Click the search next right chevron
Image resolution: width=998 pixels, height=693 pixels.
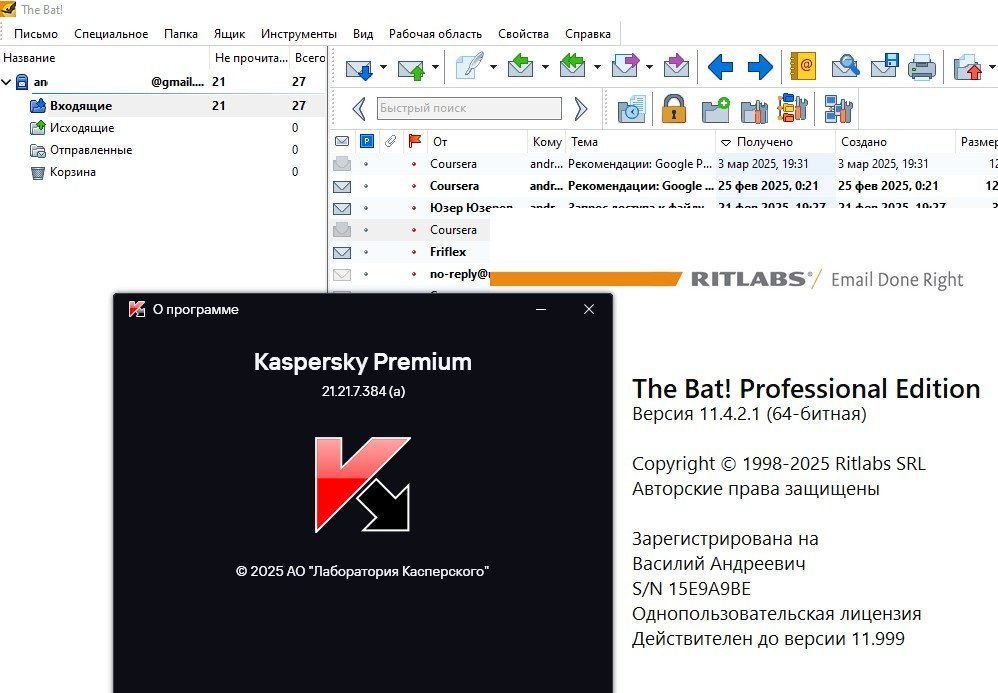tap(580, 109)
